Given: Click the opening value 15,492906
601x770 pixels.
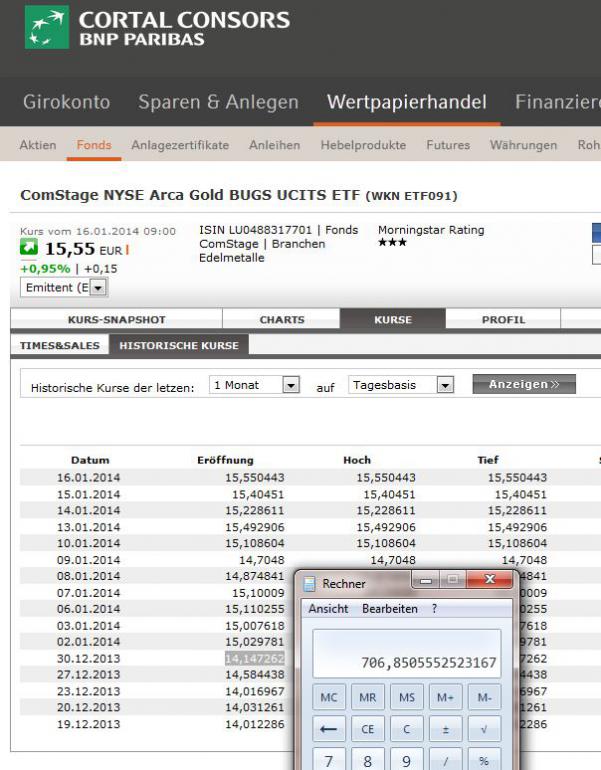Looking at the screenshot, I should point(255,527).
